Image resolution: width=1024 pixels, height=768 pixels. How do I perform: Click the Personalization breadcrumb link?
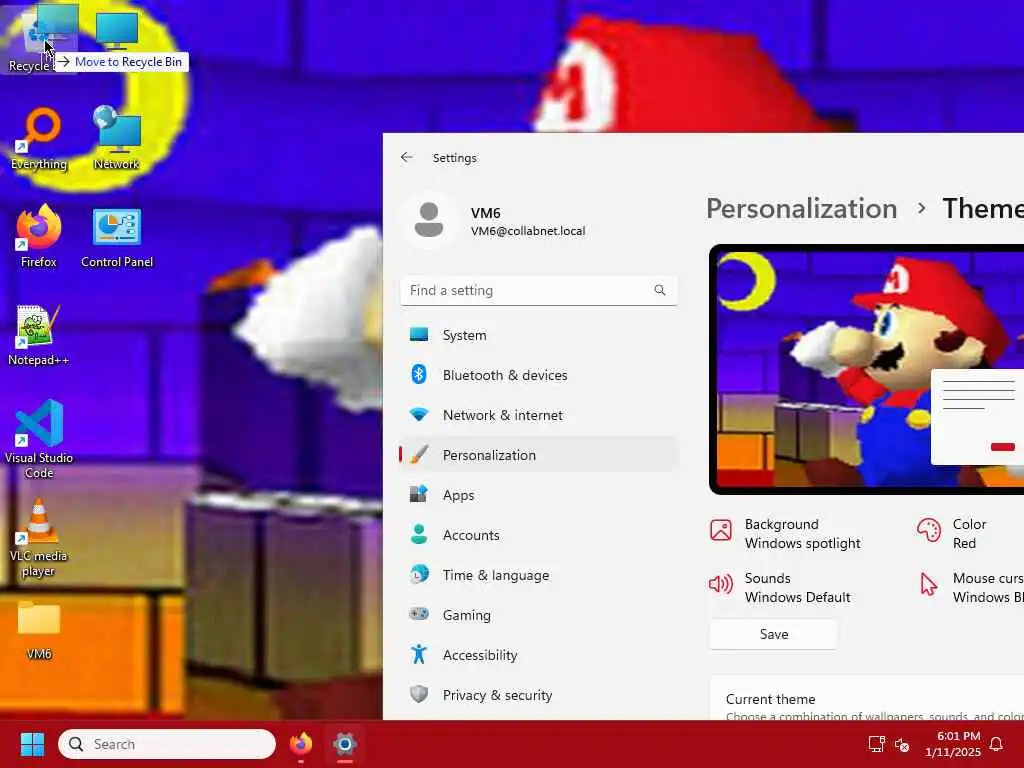(x=801, y=208)
